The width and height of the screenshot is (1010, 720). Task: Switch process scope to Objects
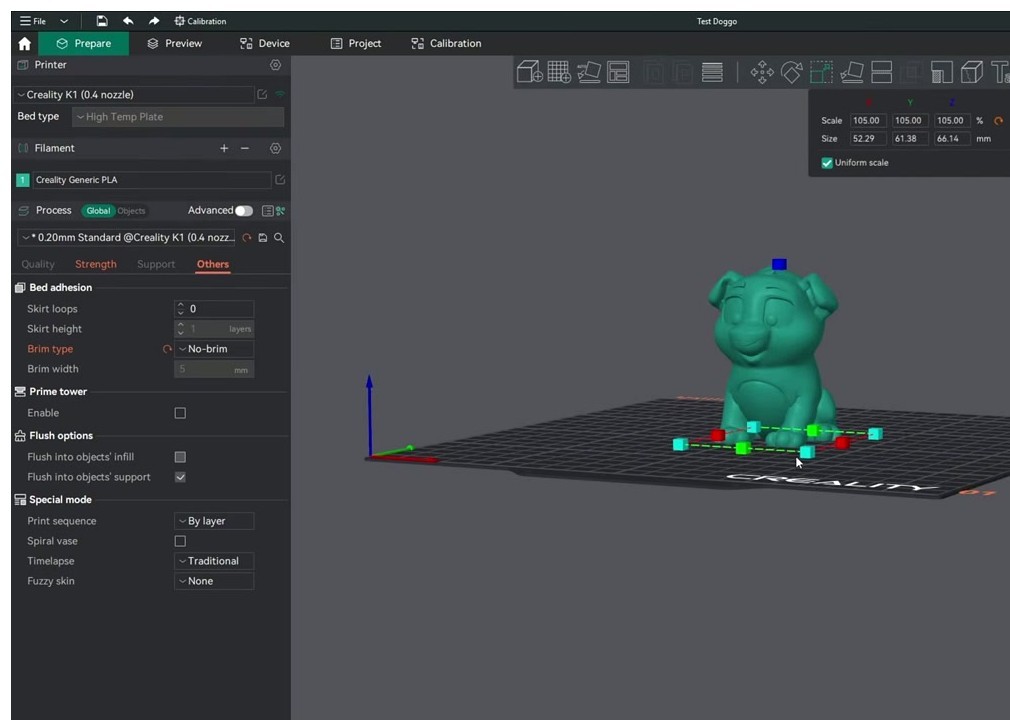pyautogui.click(x=131, y=211)
